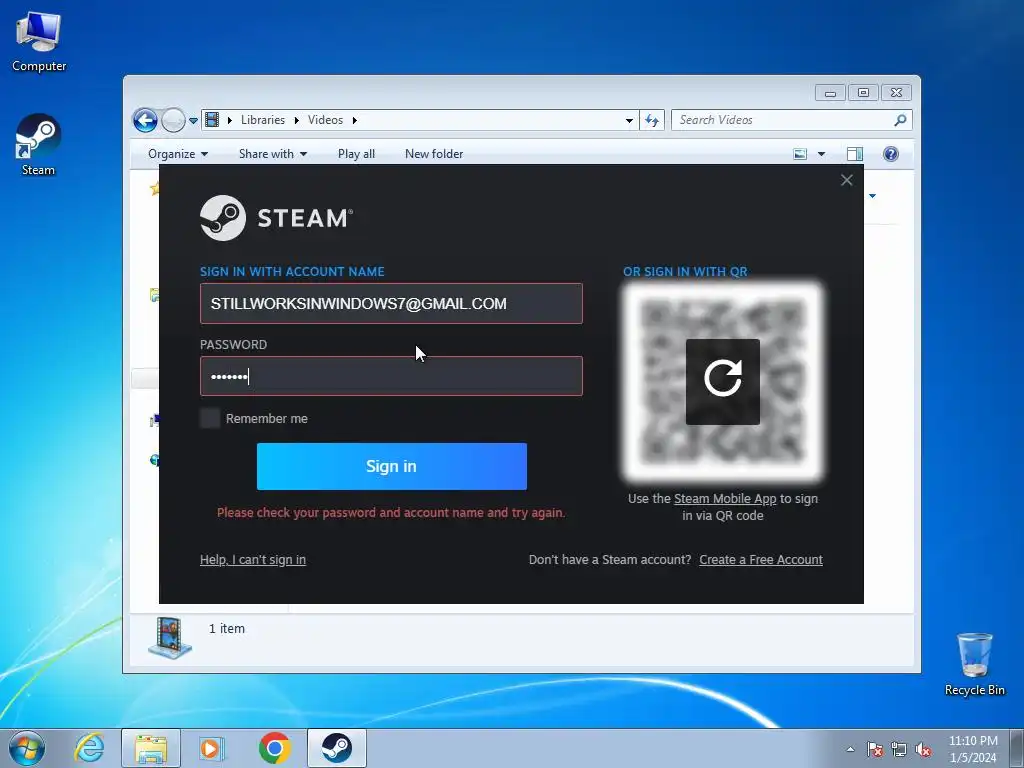
Task: Toggle the Explorer preview pane
Action: point(854,154)
